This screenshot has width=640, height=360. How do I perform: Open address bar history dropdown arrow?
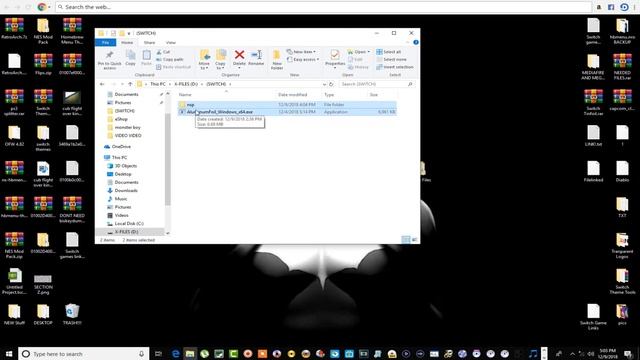click(x=324, y=84)
